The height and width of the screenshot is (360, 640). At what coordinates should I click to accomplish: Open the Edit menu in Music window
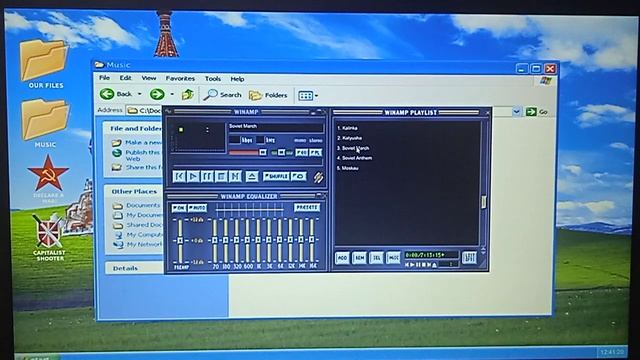[125, 78]
